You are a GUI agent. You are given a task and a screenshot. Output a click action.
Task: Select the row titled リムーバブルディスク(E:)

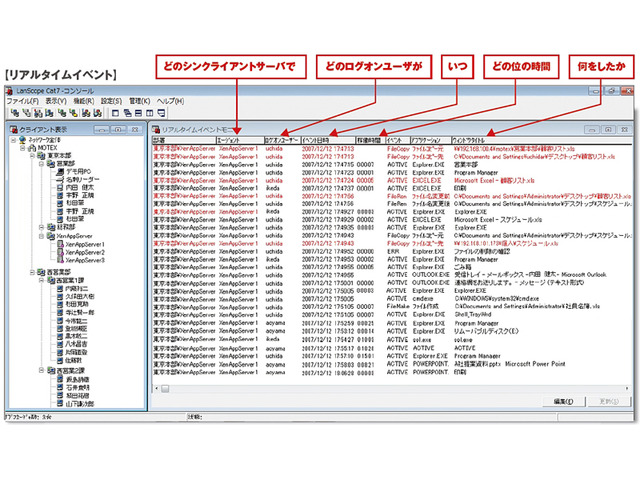click(392, 331)
